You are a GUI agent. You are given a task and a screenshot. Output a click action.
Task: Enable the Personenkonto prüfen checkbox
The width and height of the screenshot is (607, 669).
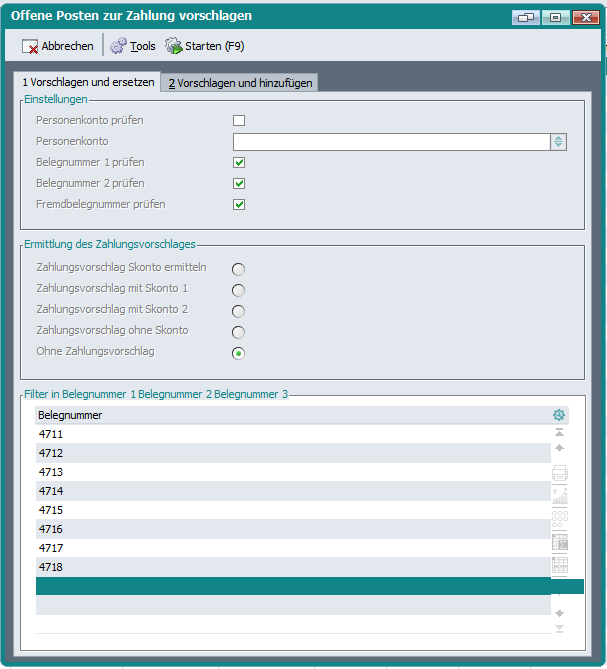[239, 121]
